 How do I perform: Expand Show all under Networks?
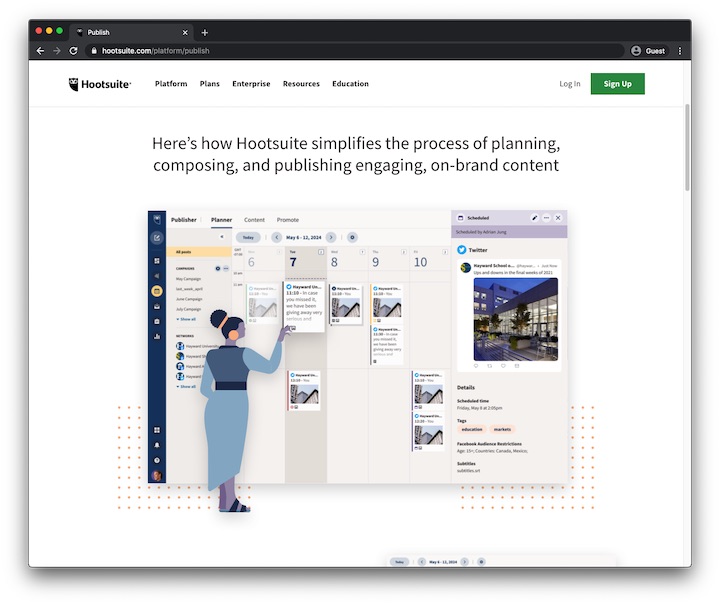(x=187, y=386)
